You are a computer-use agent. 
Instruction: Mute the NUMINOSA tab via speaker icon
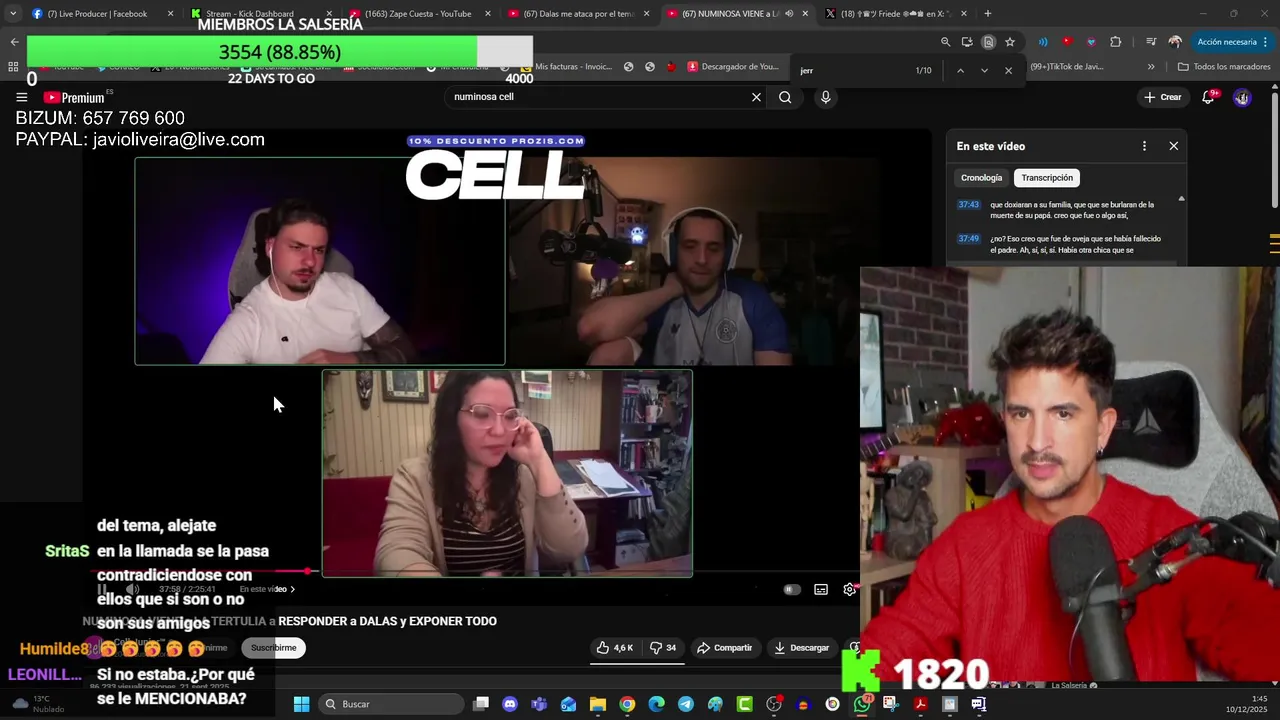[x=789, y=14]
